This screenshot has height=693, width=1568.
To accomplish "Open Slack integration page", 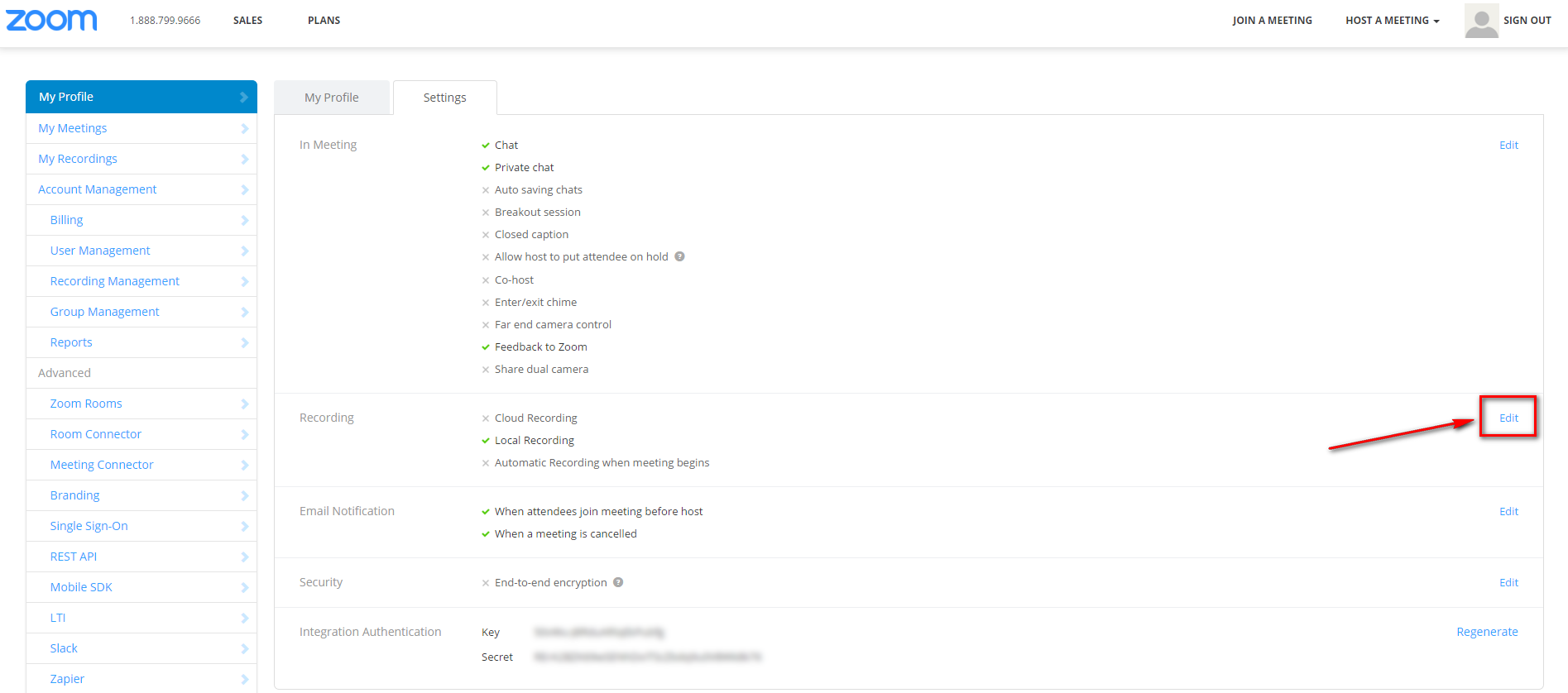I will [x=141, y=648].
